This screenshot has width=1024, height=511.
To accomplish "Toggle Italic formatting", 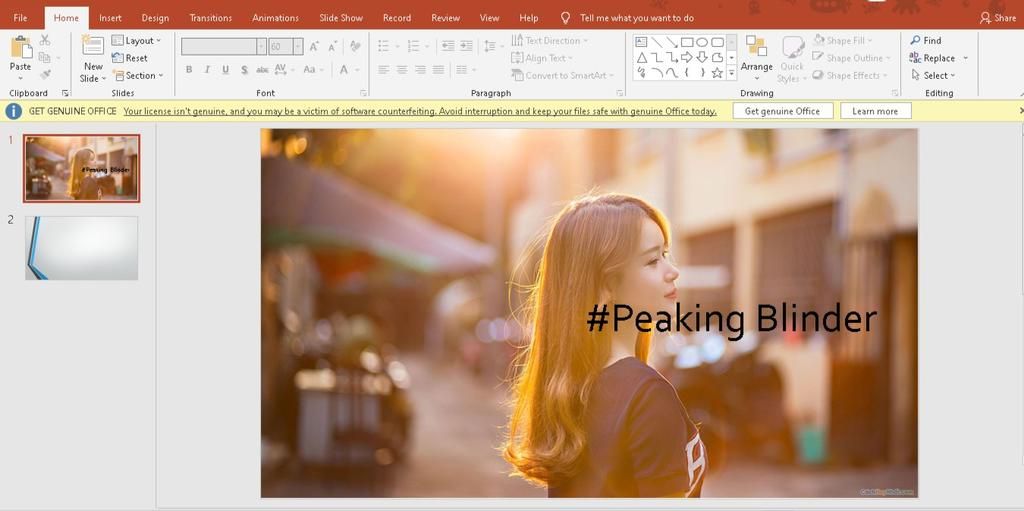I will [x=207, y=69].
